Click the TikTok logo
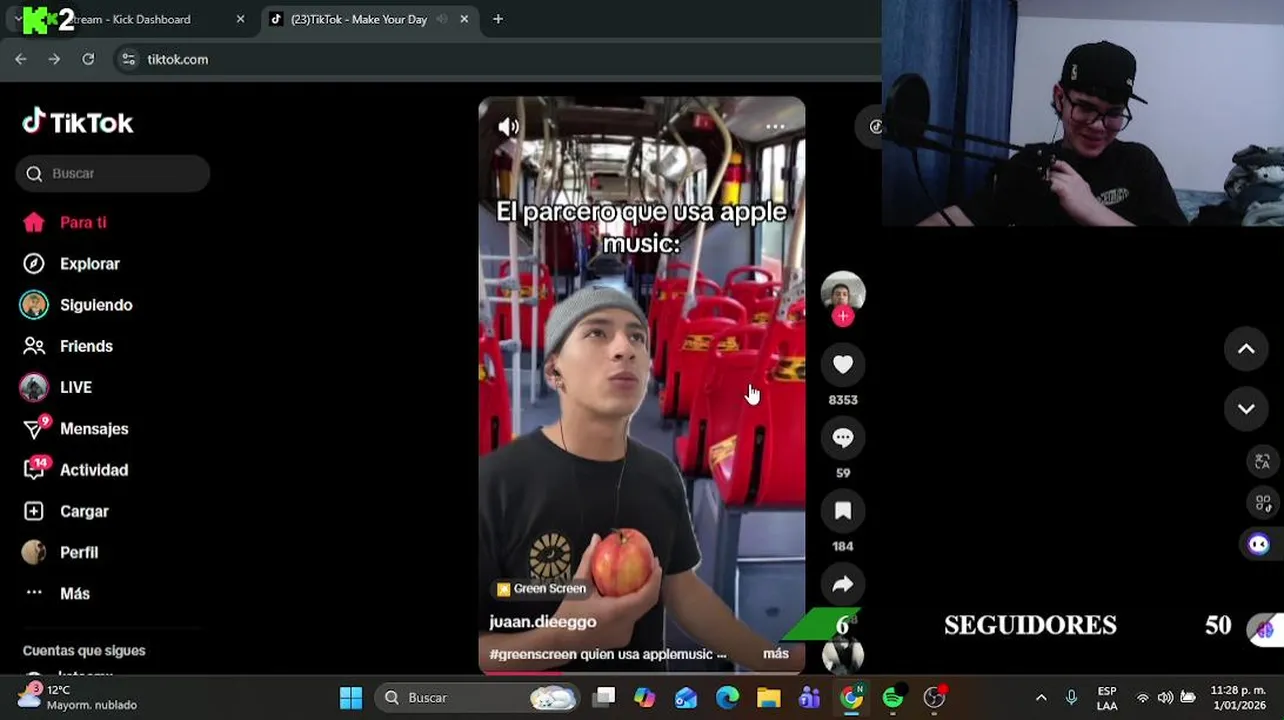 78,122
